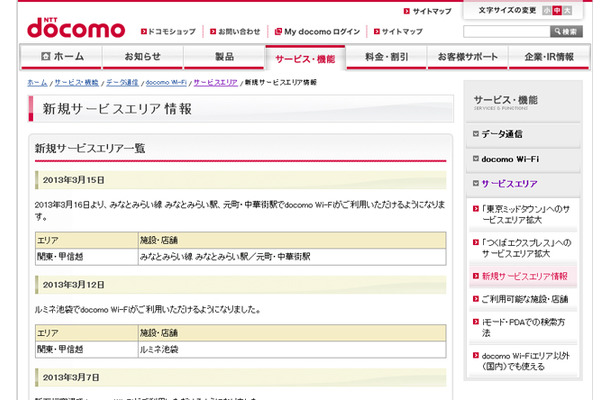Open the お知らせ navigation tab
610x400 pixels.
(x=142, y=57)
